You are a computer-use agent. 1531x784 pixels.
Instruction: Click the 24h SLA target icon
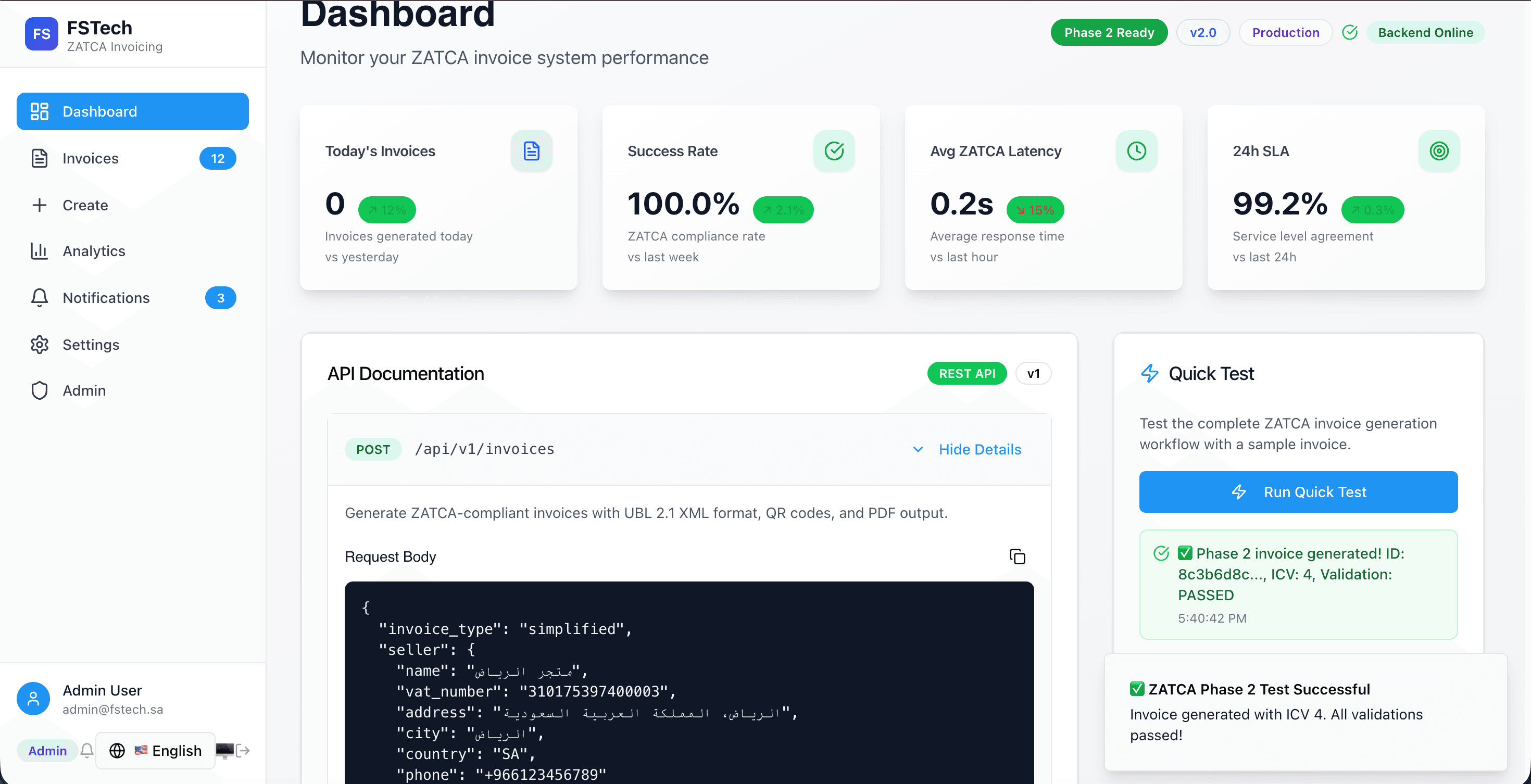click(x=1438, y=151)
